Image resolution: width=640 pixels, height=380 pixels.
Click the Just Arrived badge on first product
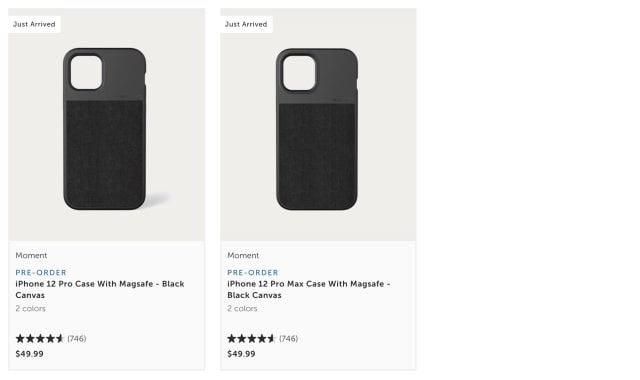(34, 24)
